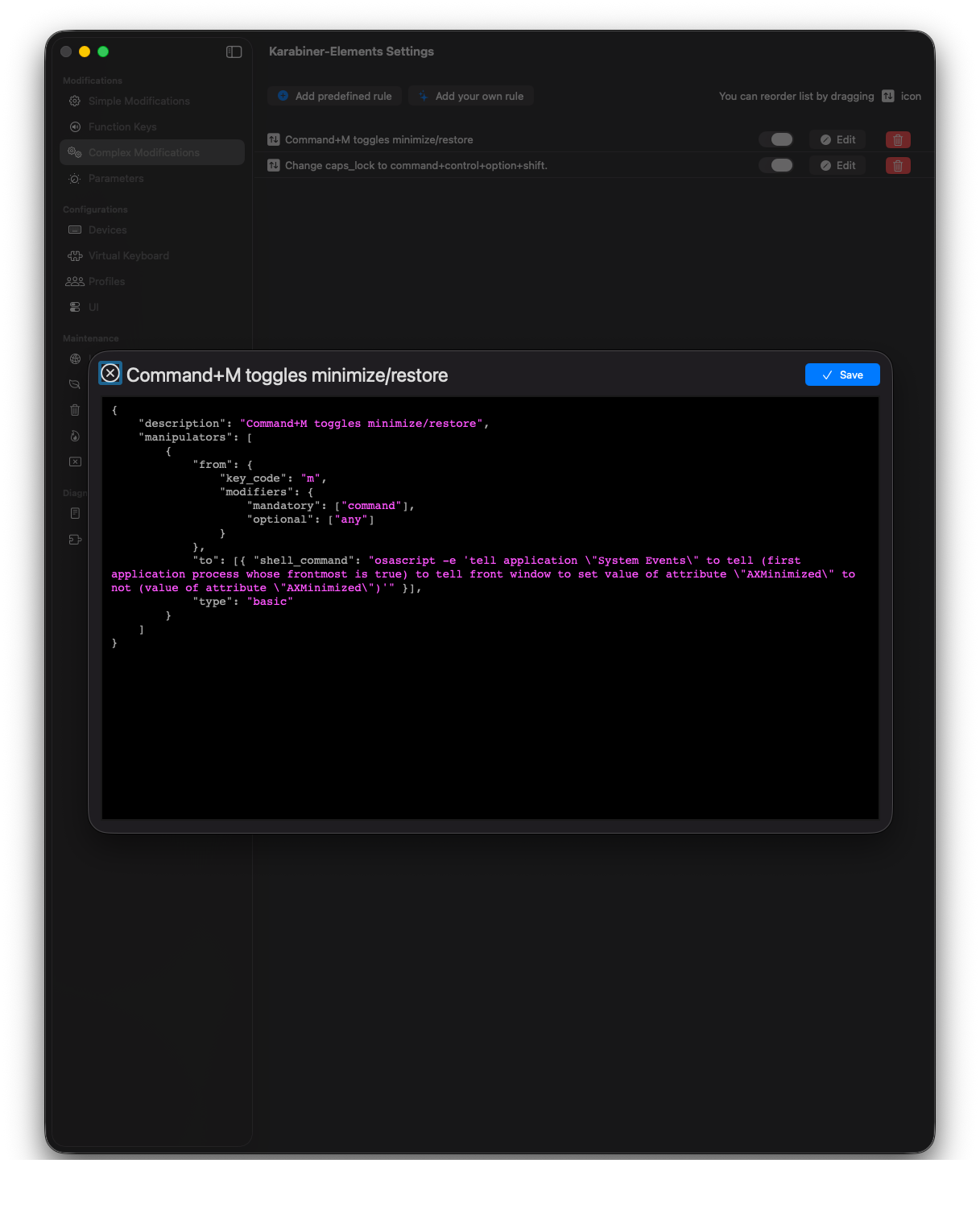Go to Devices configuration
Screen dimensions: 980x1213
152,230
